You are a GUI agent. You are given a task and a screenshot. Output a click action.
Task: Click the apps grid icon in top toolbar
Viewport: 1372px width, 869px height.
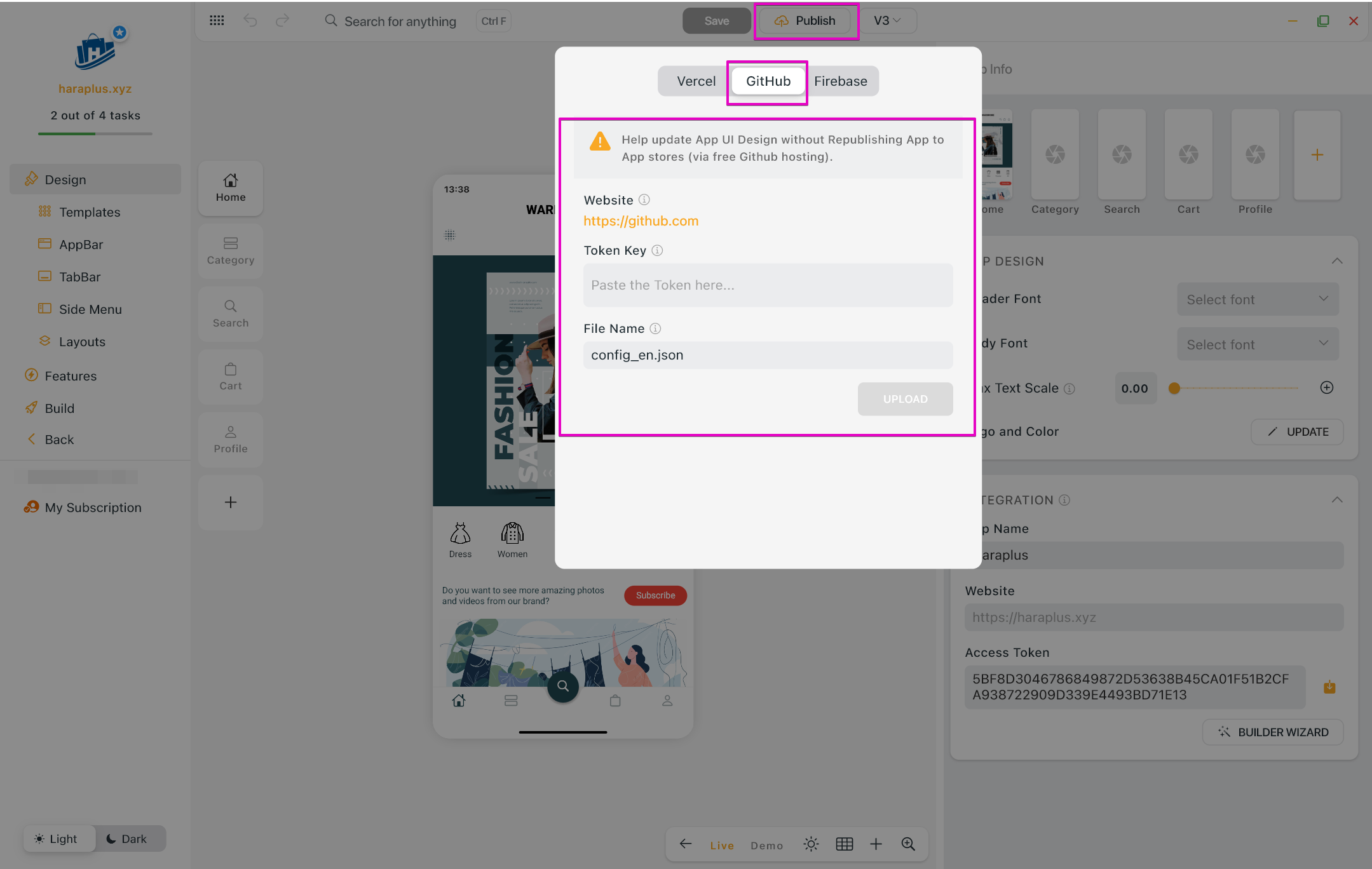click(217, 21)
